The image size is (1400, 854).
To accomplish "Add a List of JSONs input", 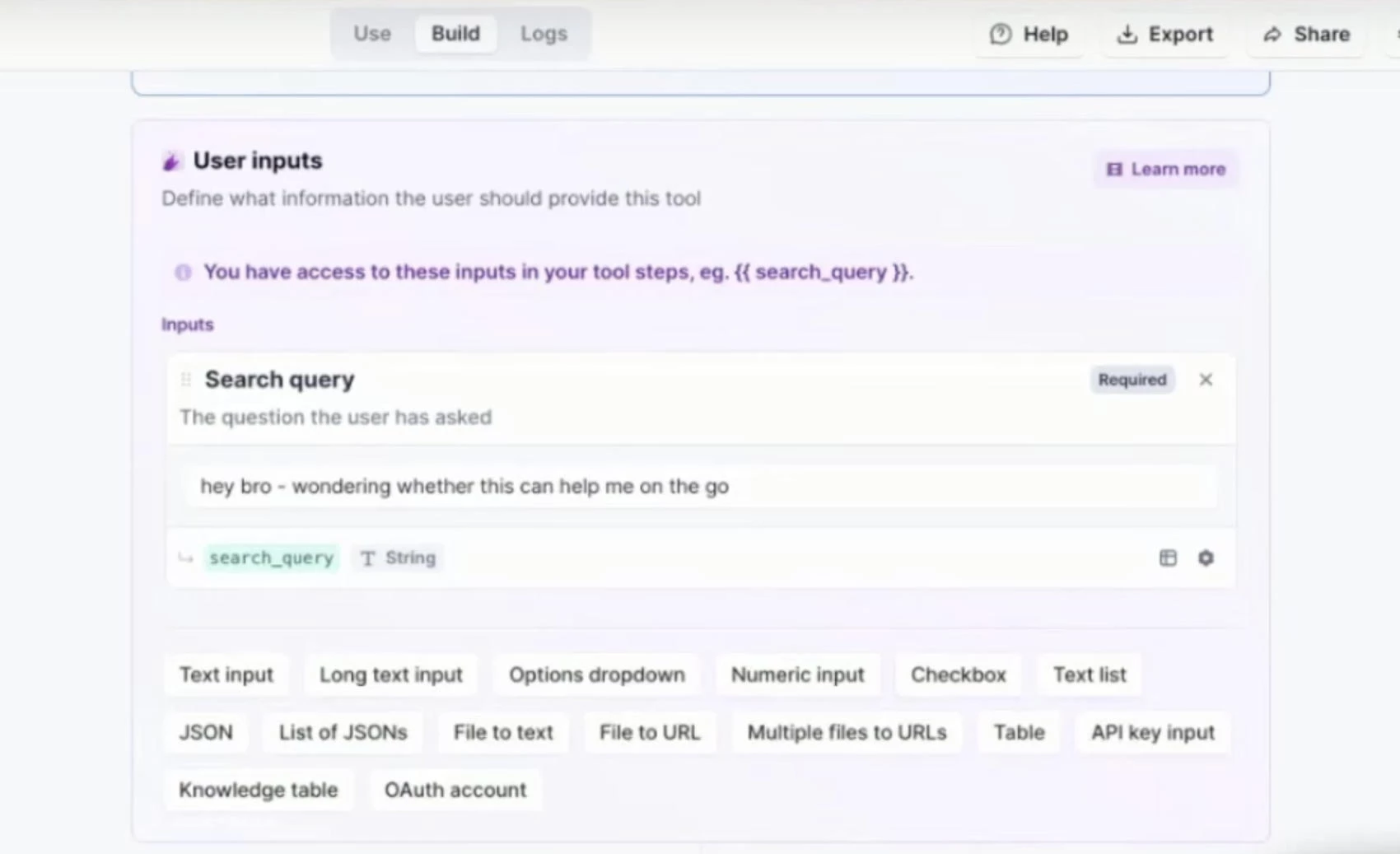I will coord(343,732).
